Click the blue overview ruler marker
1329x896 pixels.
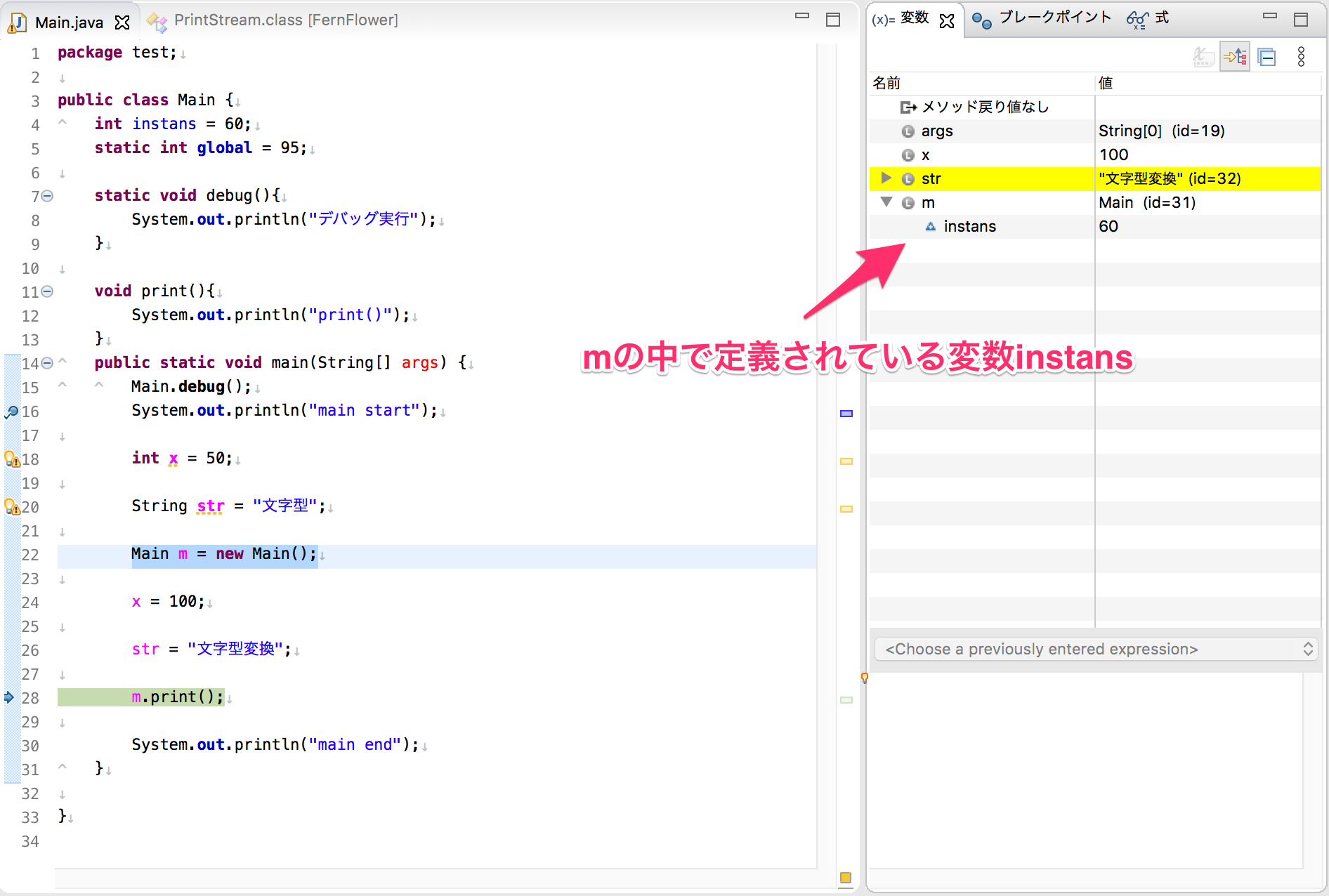coord(846,414)
